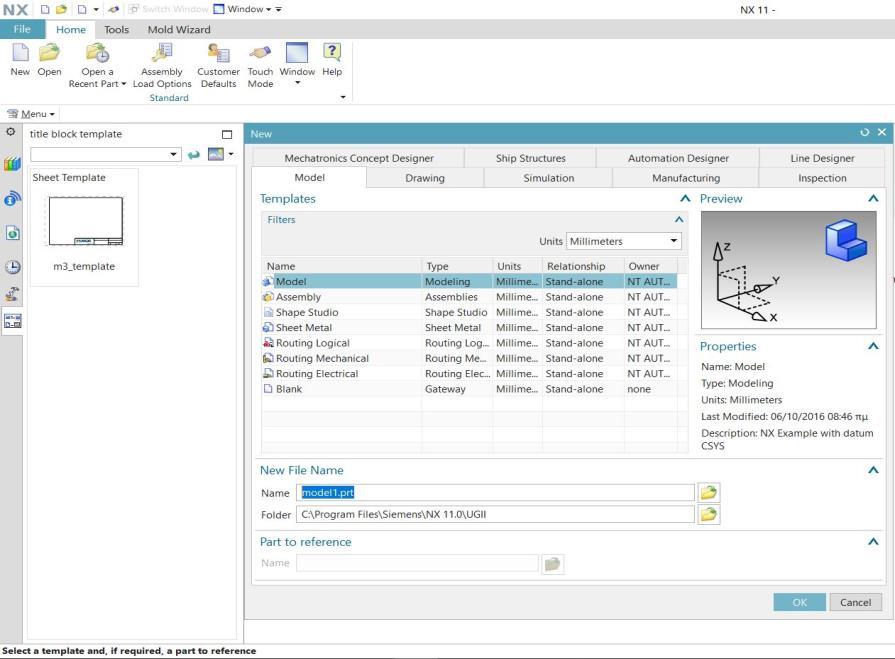Open the Ship Structures tab

tap(531, 158)
